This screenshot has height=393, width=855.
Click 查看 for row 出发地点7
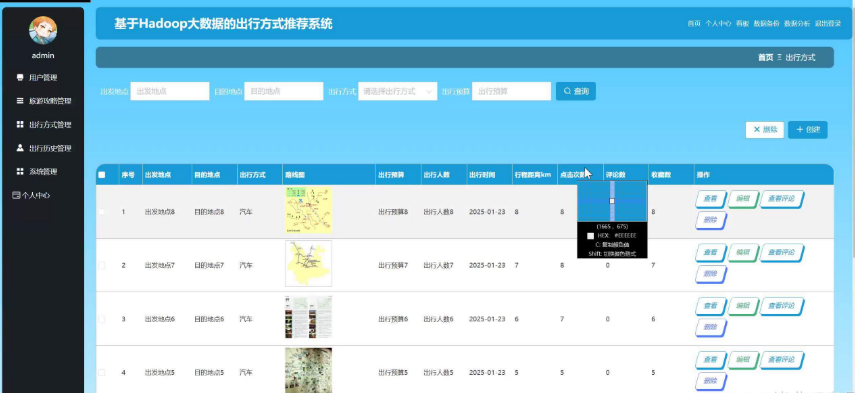point(711,253)
